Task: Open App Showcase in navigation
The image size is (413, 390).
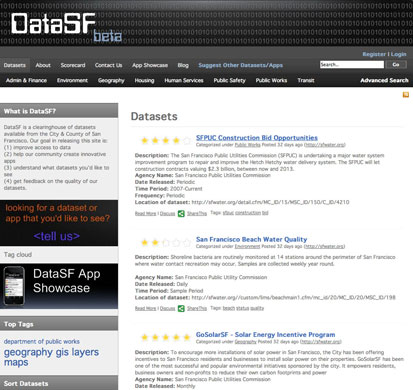Action: (x=150, y=65)
